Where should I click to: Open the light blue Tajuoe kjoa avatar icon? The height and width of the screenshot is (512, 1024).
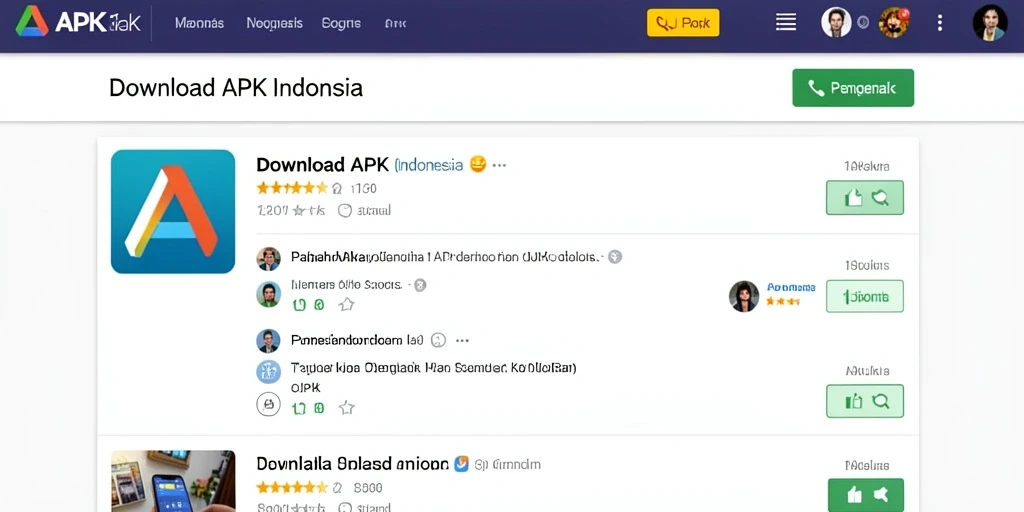(x=268, y=372)
